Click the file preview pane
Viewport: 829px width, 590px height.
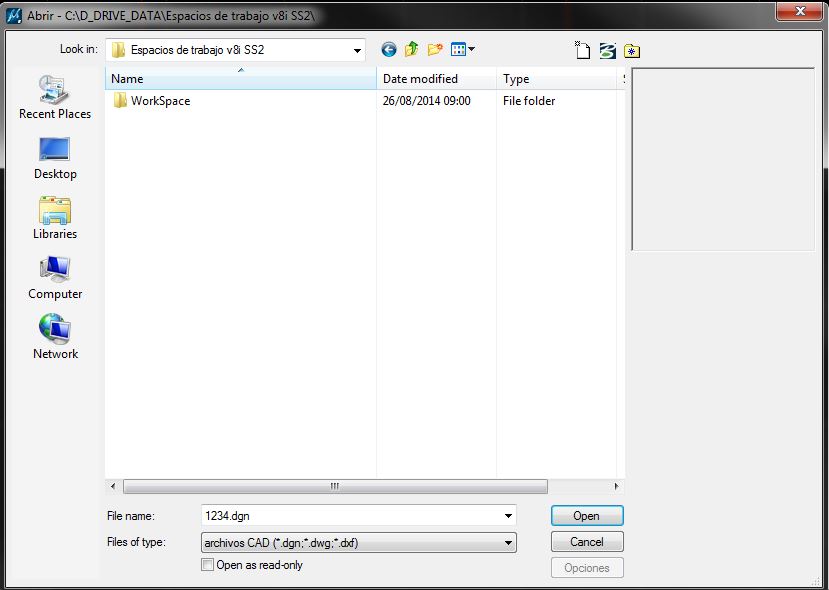click(723, 159)
